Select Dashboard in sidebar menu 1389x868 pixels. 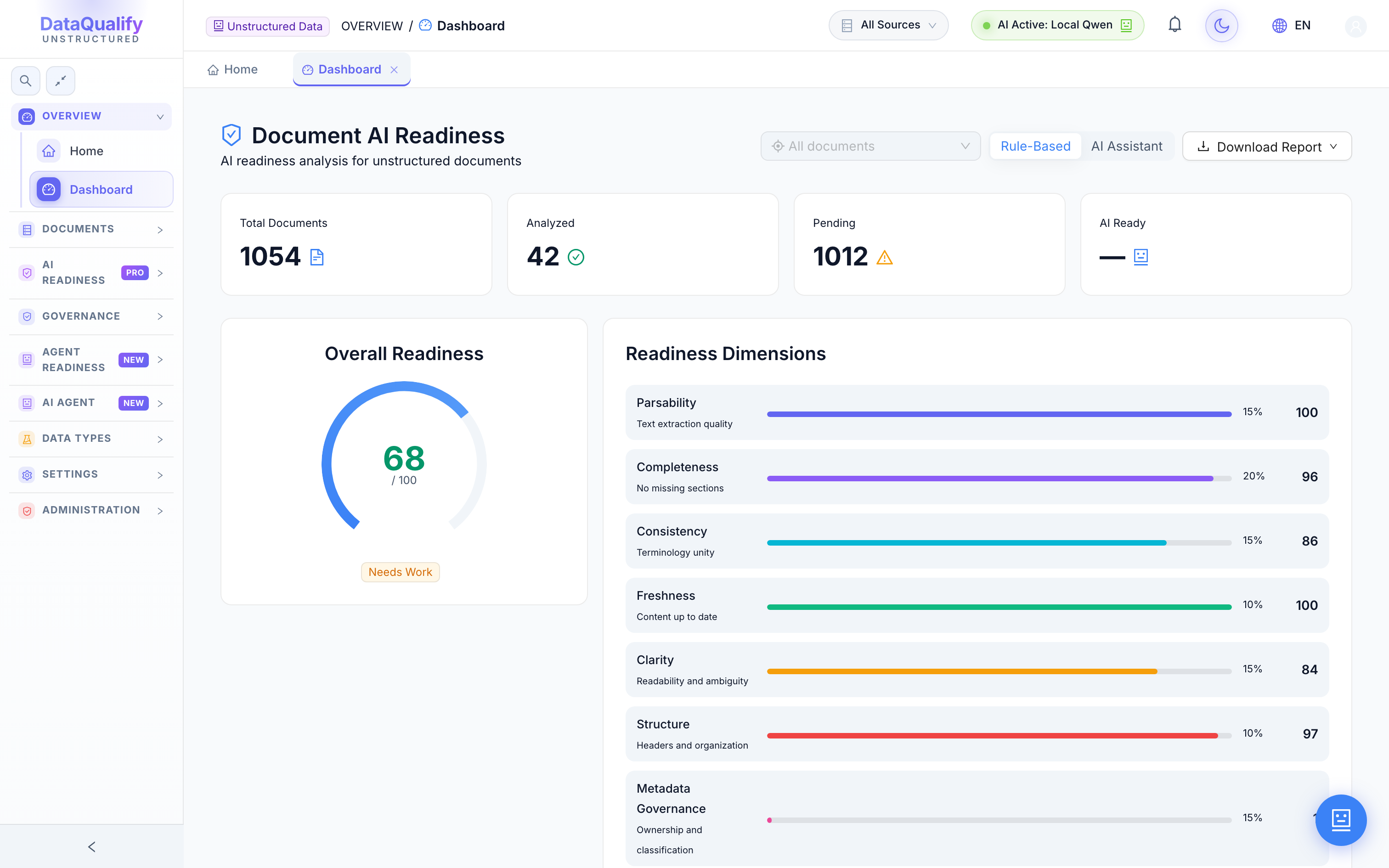coord(102,189)
